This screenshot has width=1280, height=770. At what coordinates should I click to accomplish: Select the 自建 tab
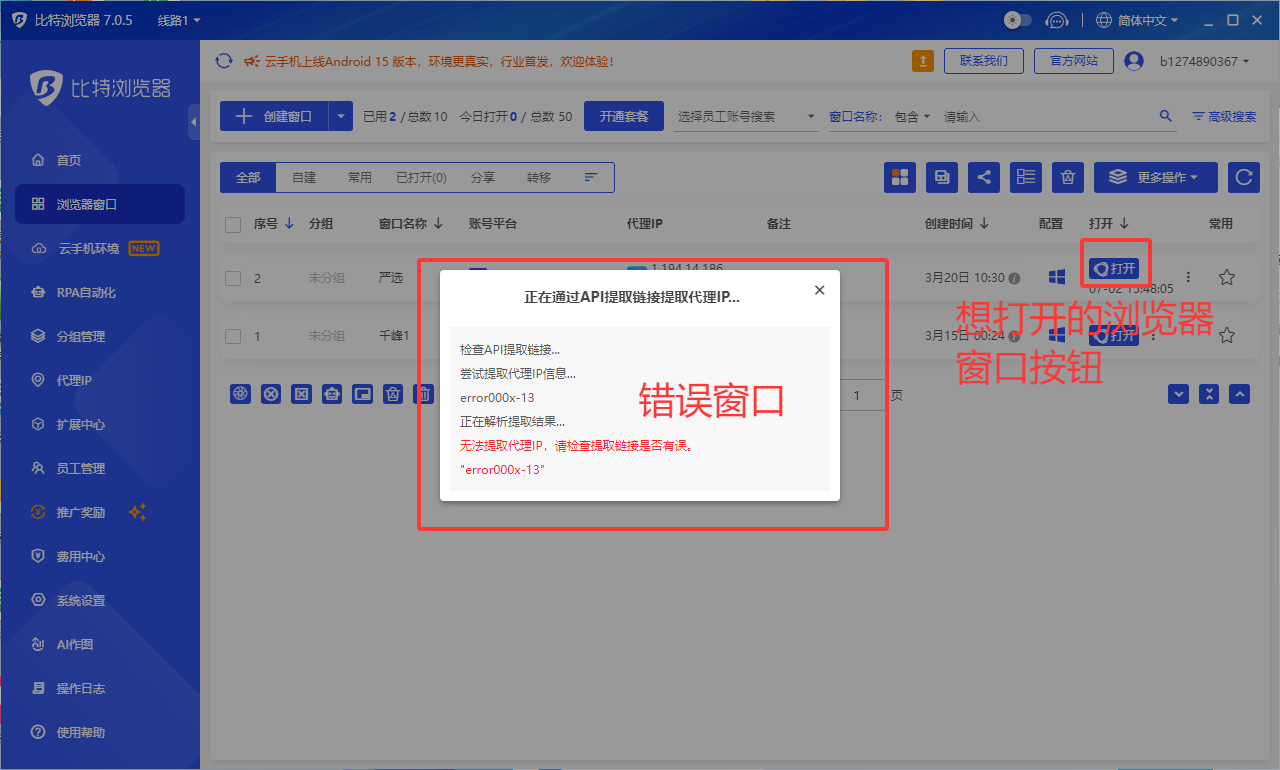(x=304, y=177)
